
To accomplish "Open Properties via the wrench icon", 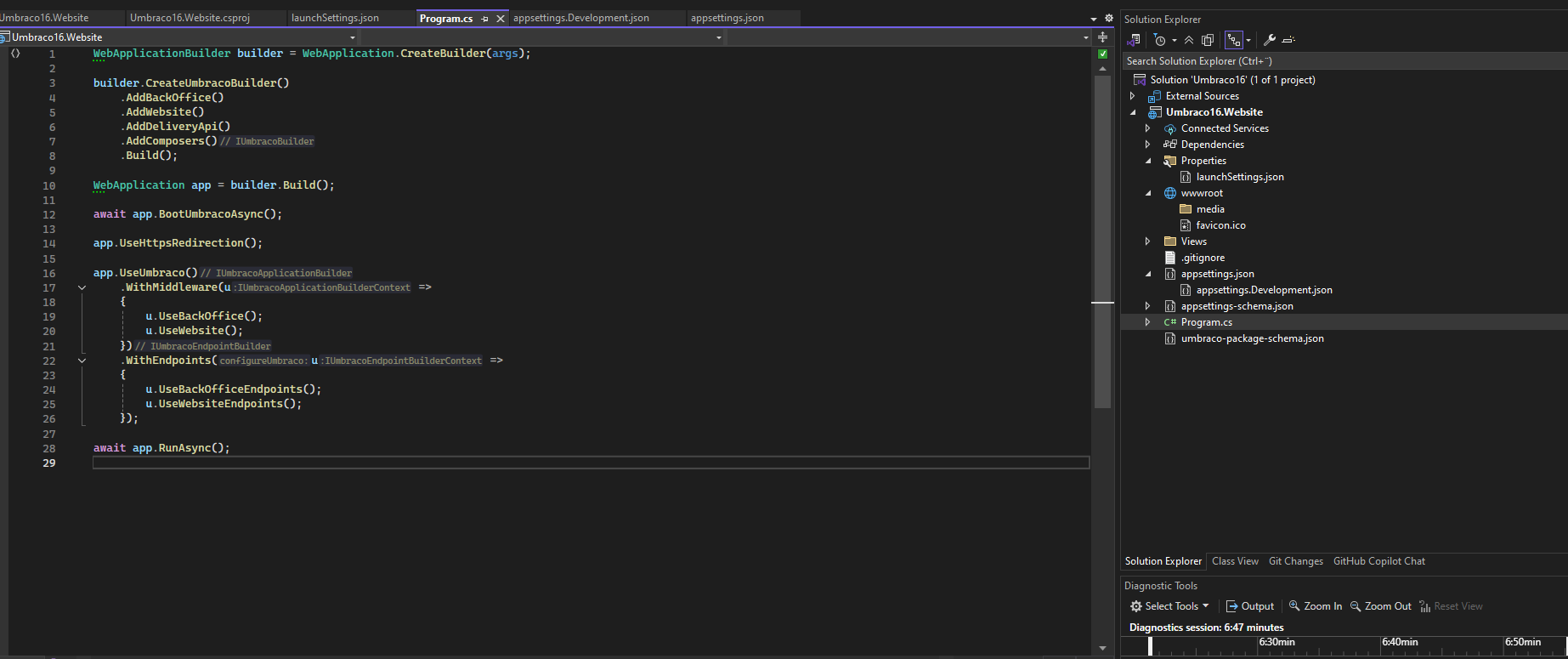I will pyautogui.click(x=1270, y=40).
